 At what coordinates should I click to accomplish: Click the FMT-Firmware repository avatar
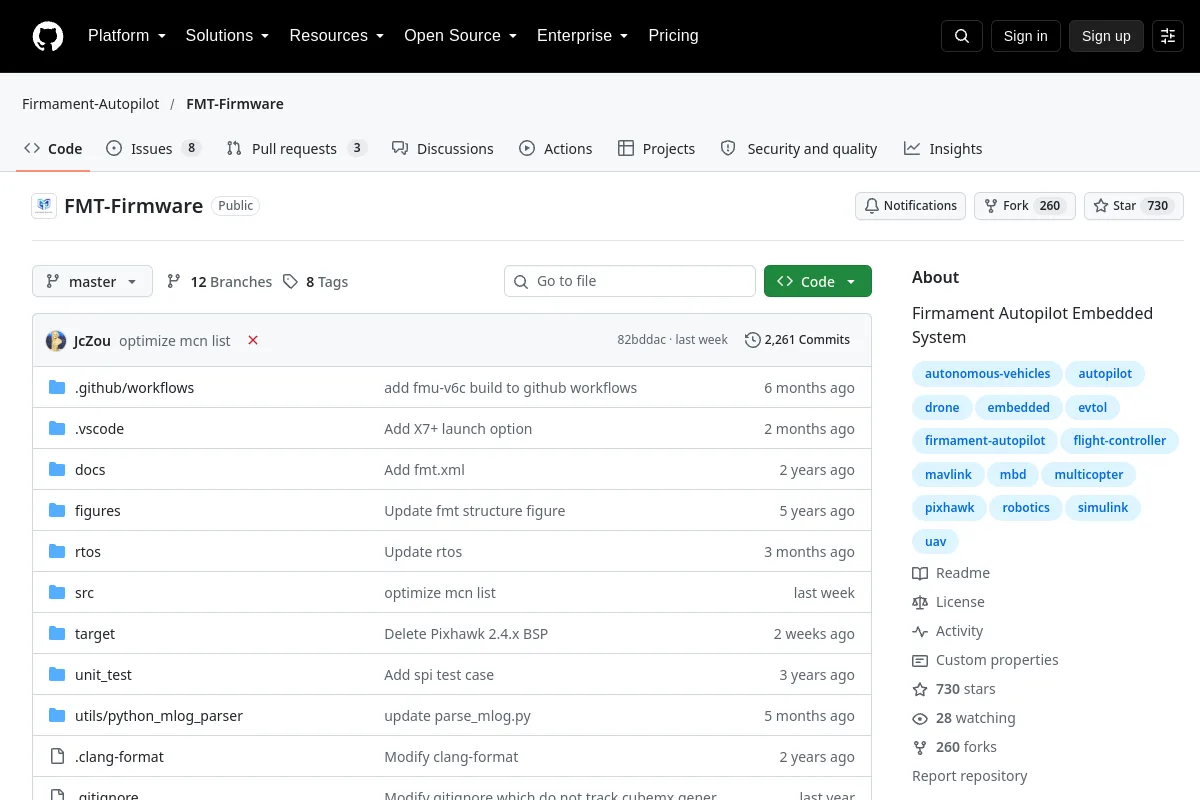pos(44,206)
